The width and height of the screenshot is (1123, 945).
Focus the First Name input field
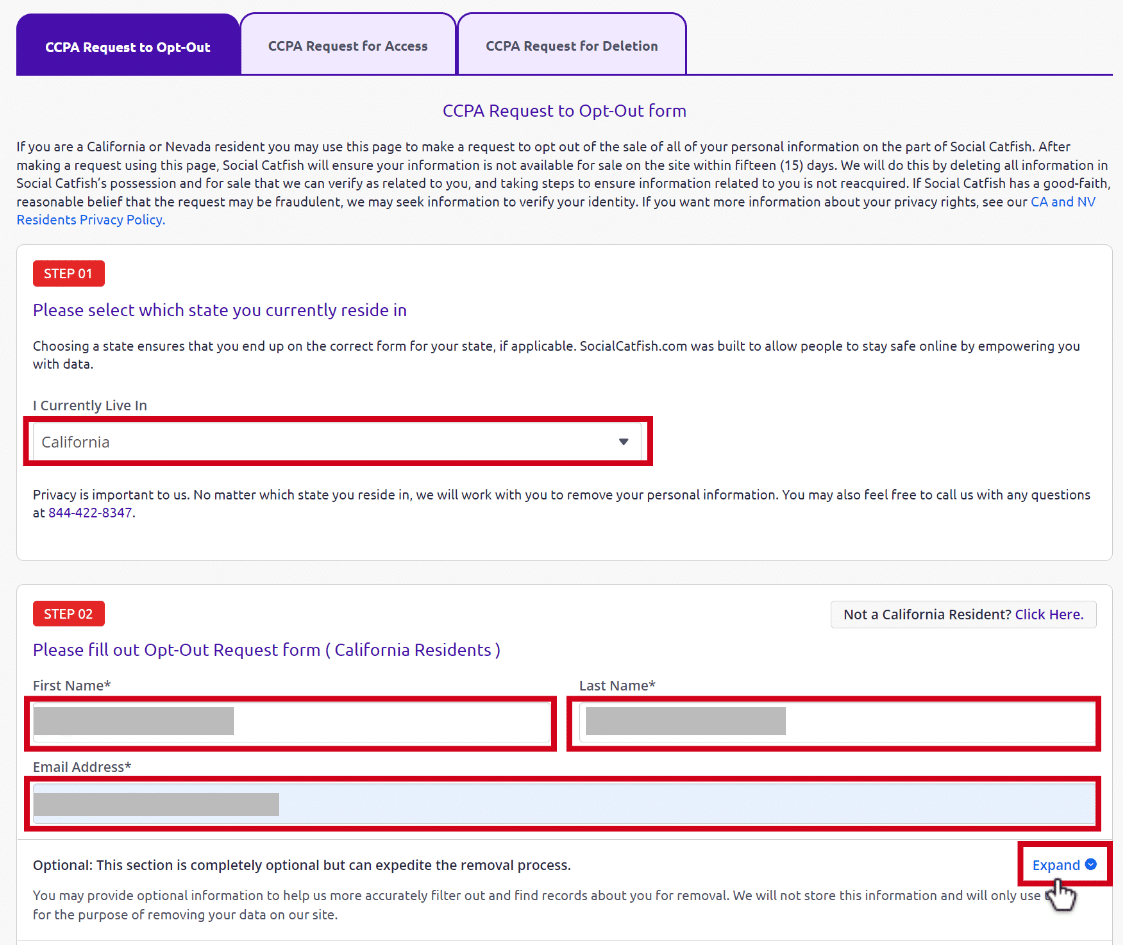(x=291, y=722)
